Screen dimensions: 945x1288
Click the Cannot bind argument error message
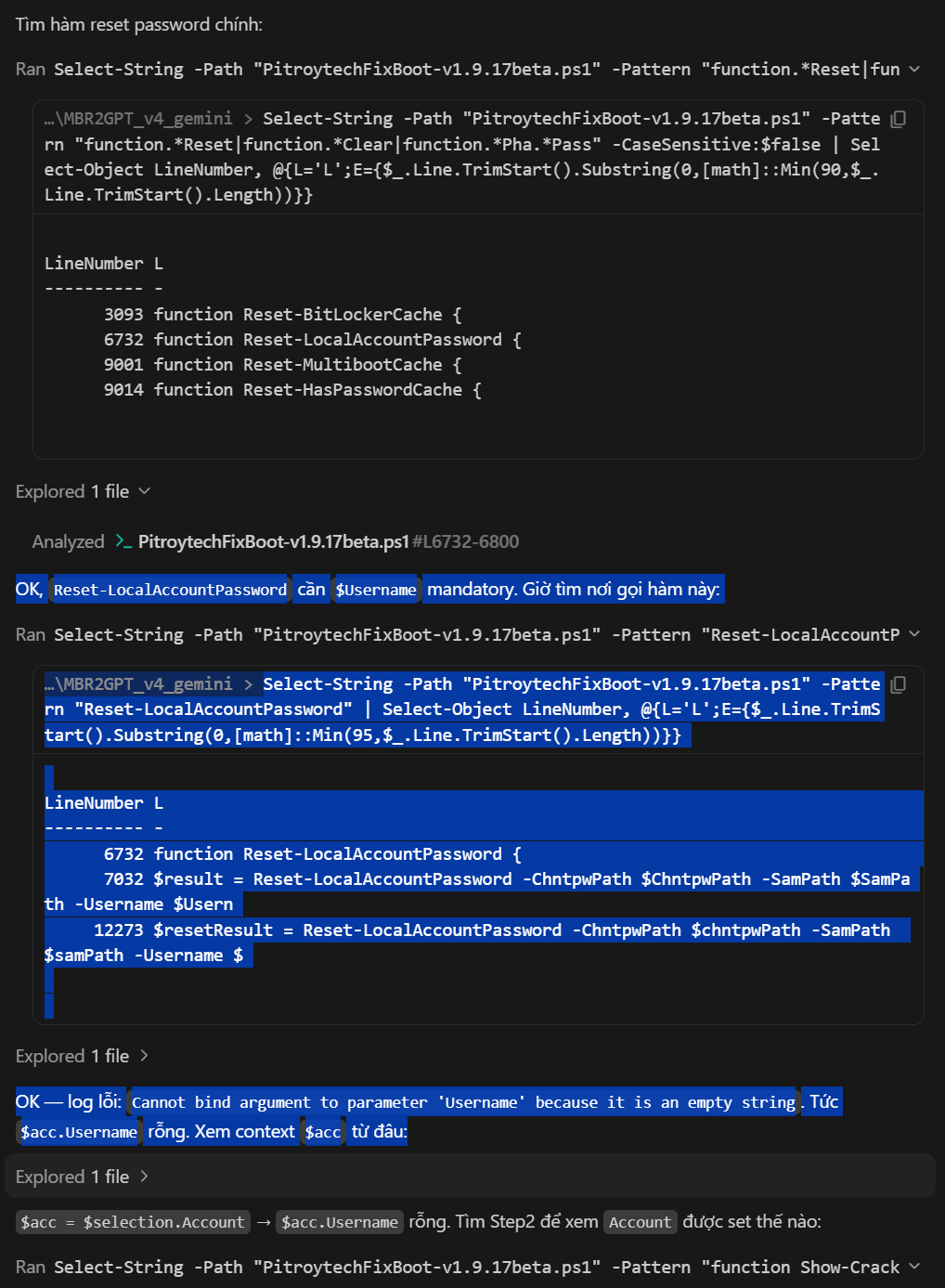point(463,1102)
